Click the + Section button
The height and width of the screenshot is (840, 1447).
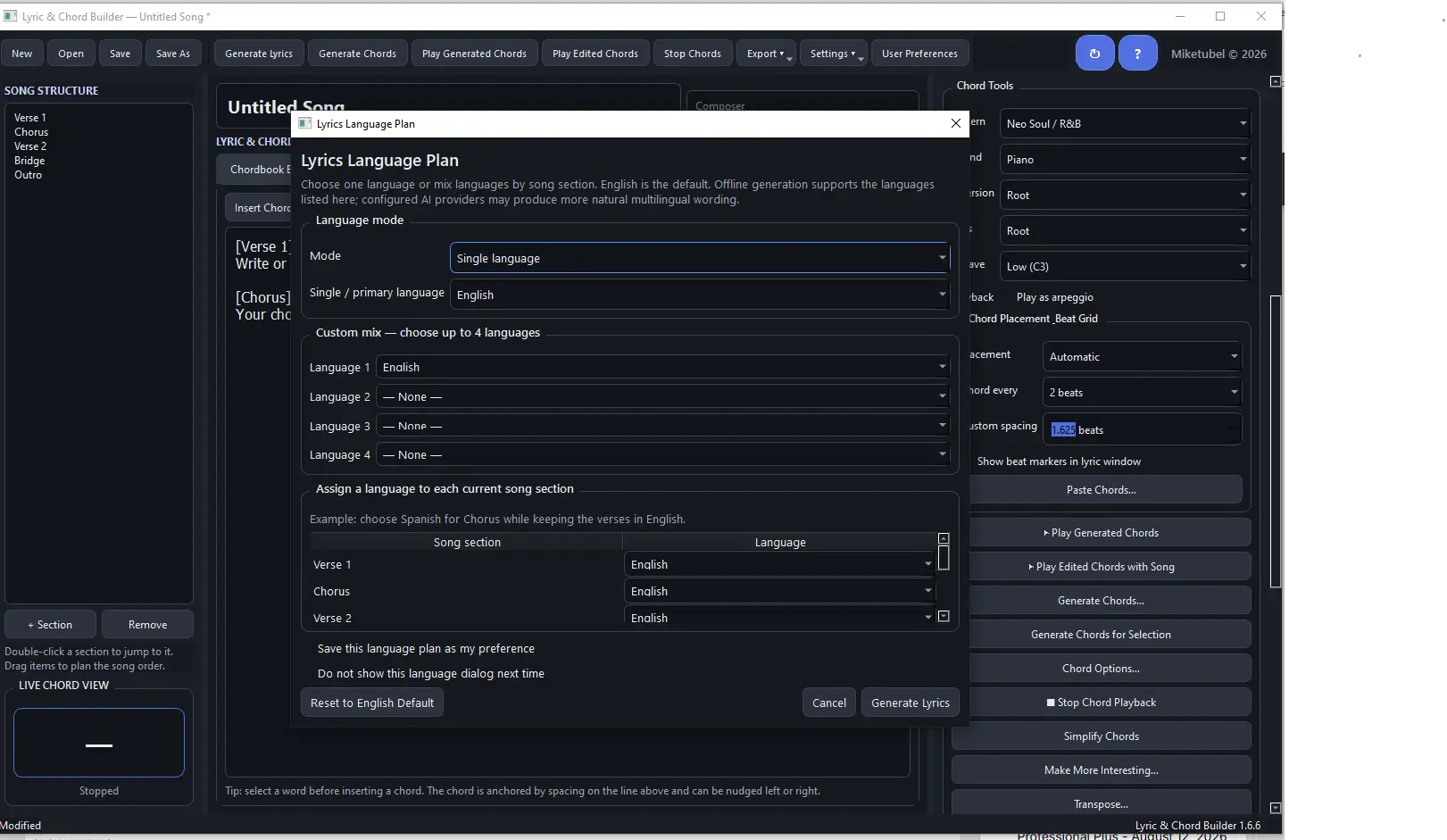click(50, 624)
